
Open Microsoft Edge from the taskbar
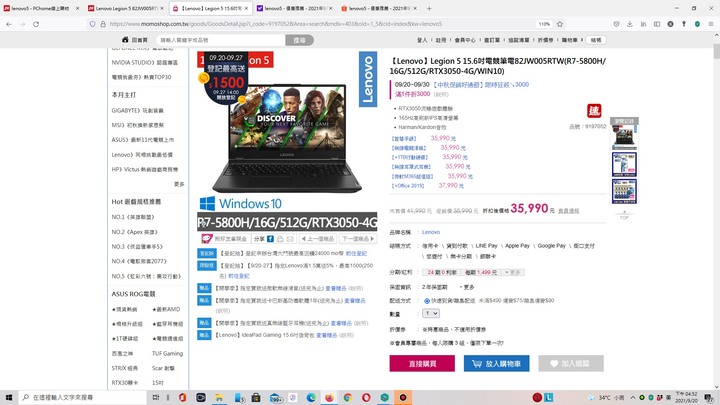[311, 397]
